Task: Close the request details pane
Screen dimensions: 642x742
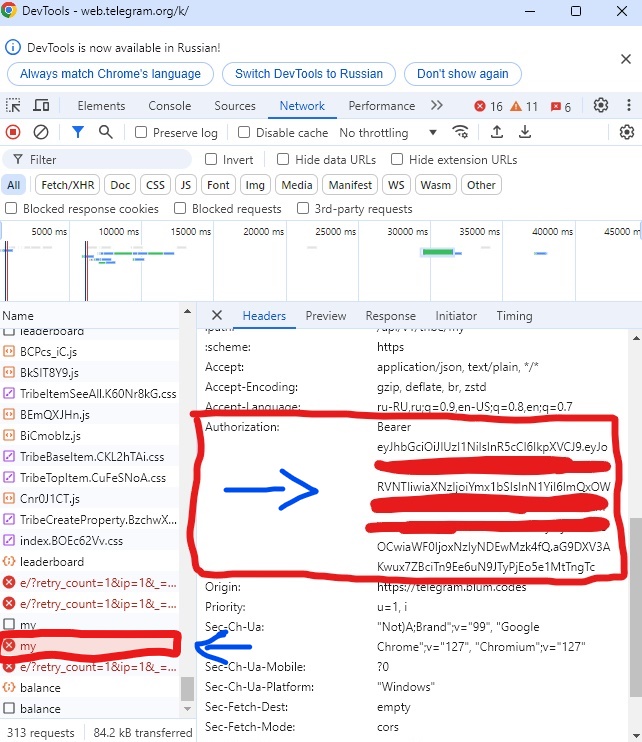Action: [x=217, y=315]
